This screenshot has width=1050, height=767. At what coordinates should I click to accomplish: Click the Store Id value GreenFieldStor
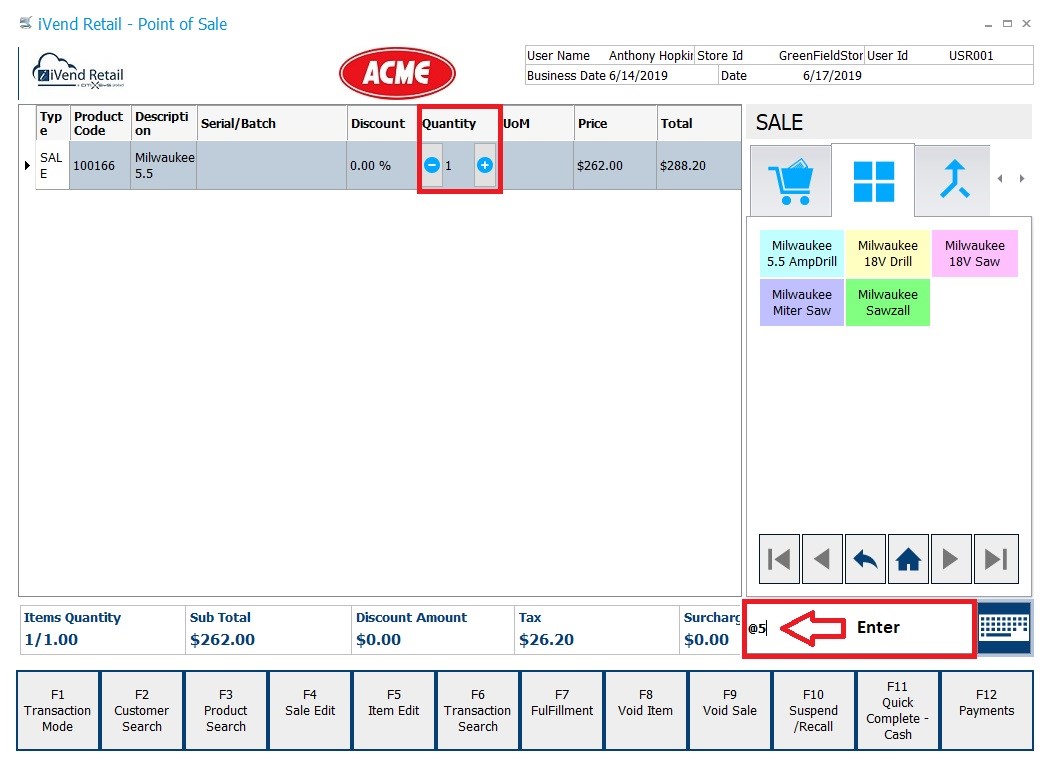pos(820,56)
